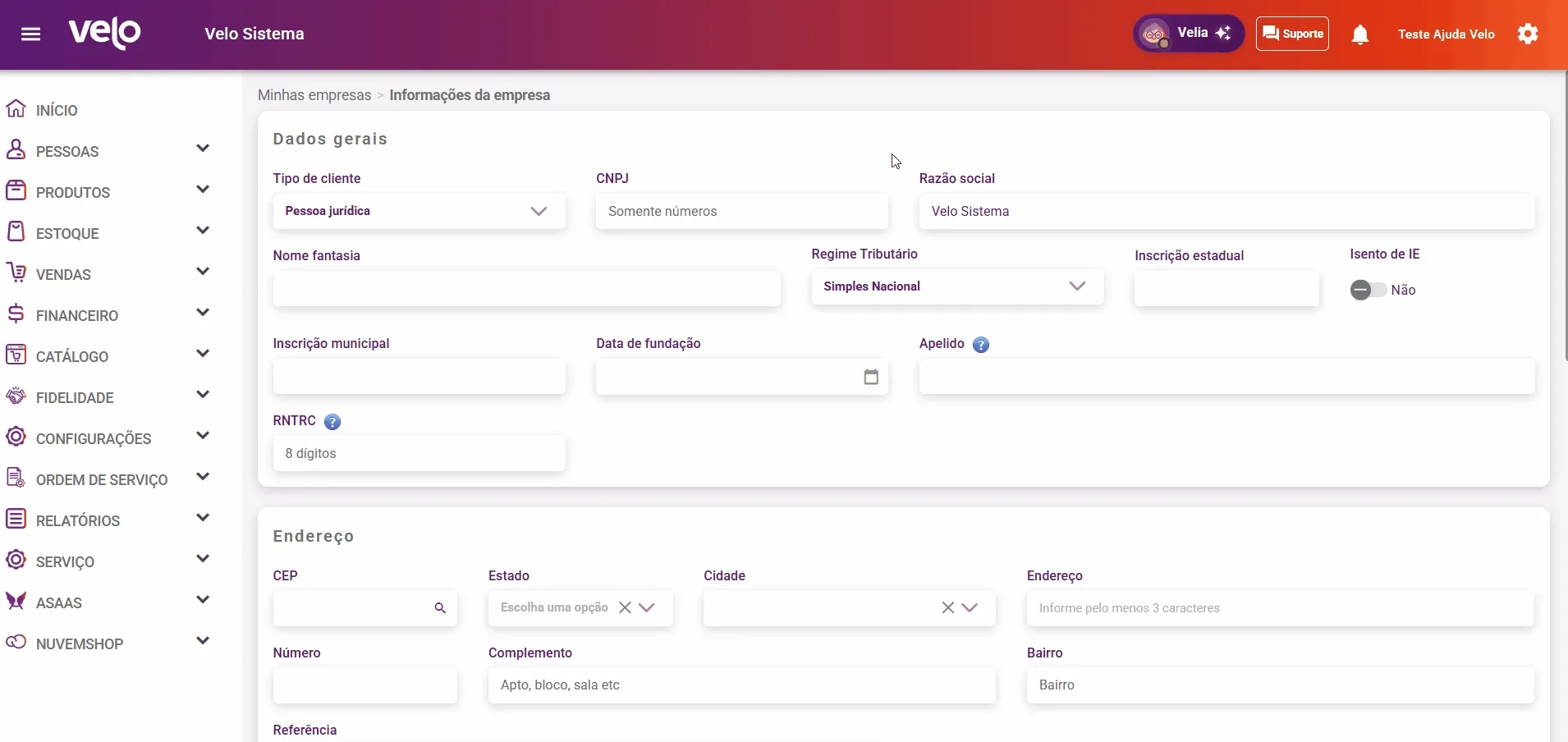
Task: Click the Fidelidade handshake icon
Action: 16,396
